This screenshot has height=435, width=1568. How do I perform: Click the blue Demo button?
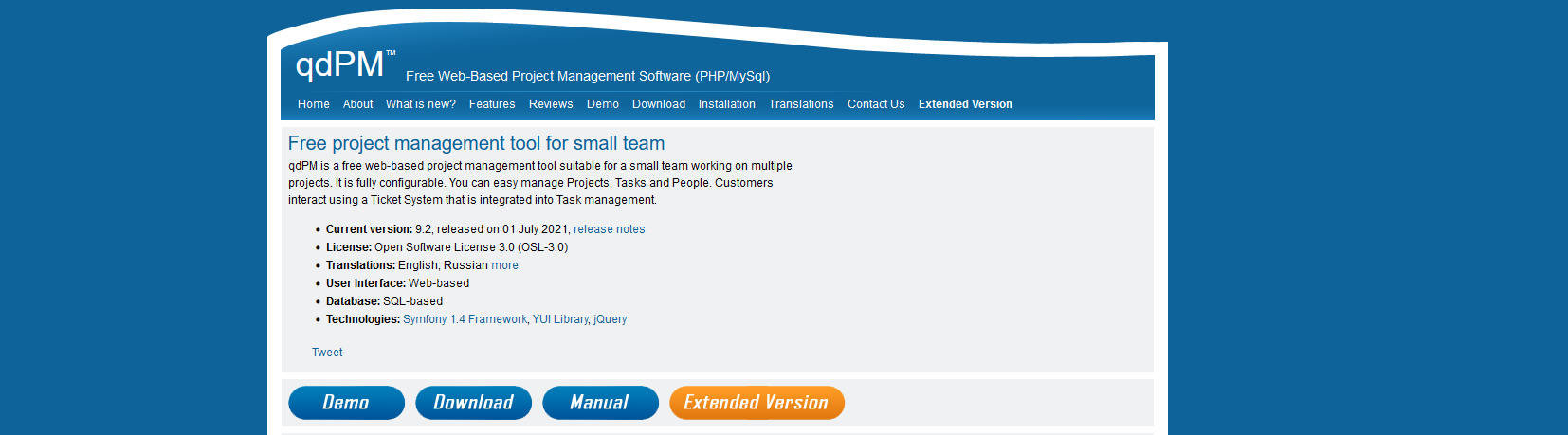tap(346, 403)
